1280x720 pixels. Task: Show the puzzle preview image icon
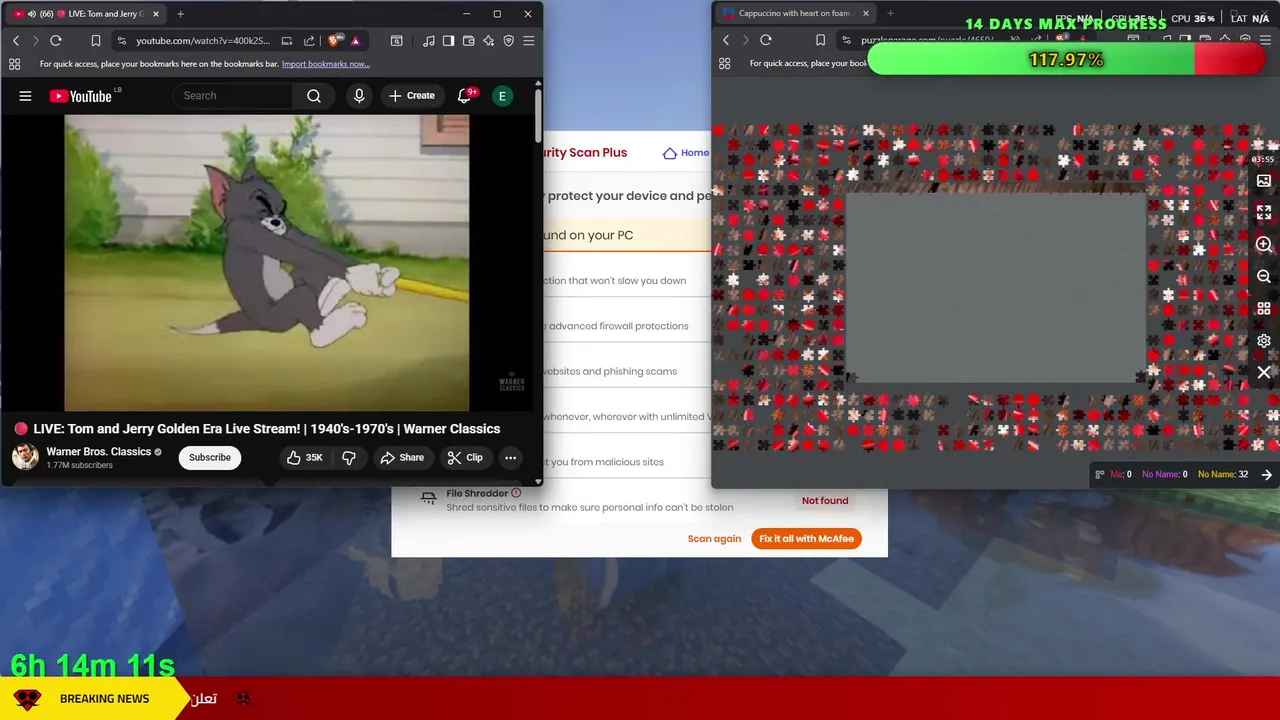click(x=1264, y=181)
